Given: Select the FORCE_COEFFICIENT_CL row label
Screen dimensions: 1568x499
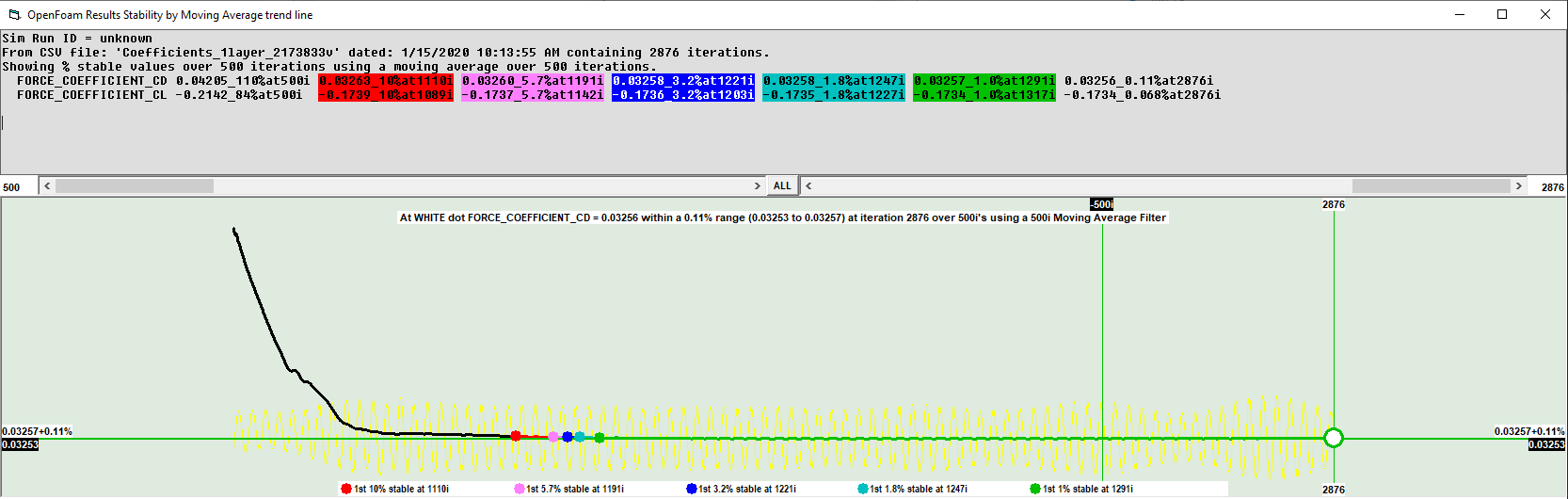Looking at the screenshot, I should coord(92,95).
